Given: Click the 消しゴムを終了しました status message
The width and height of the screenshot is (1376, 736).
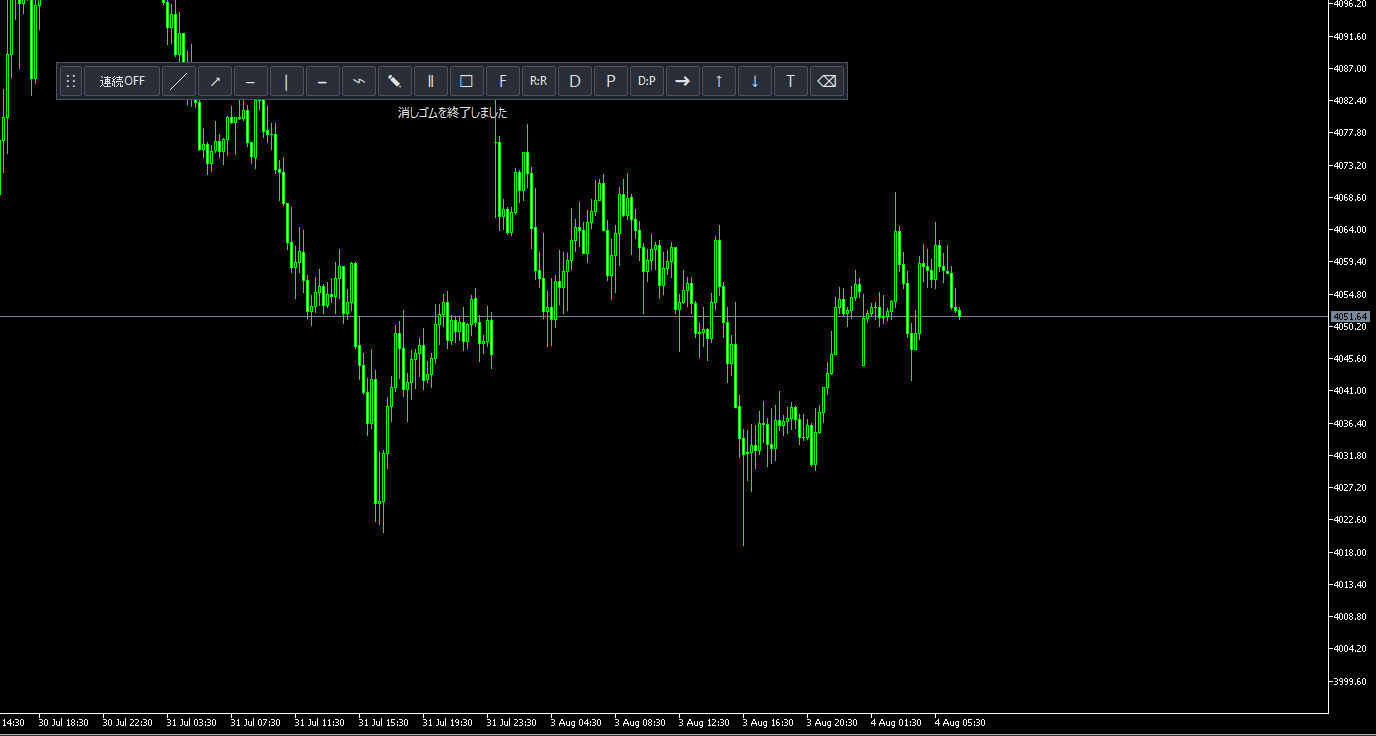Looking at the screenshot, I should (x=453, y=113).
